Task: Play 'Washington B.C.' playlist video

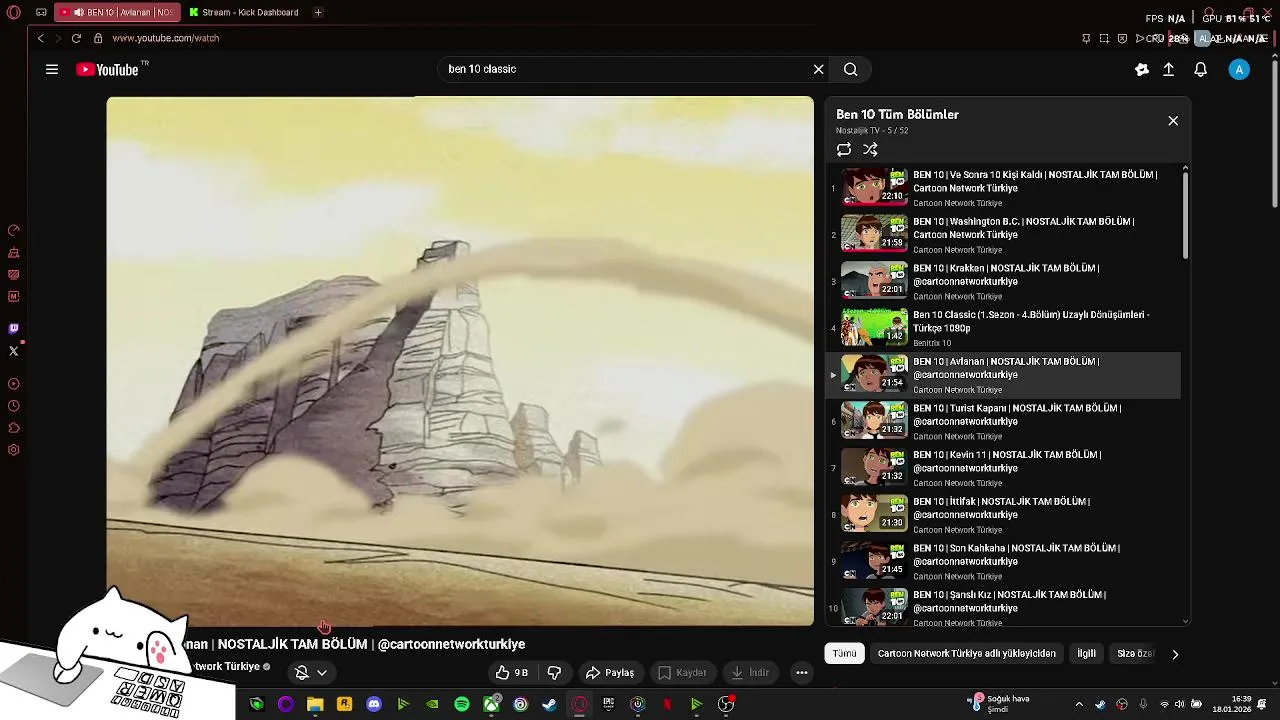Action: [1005, 235]
